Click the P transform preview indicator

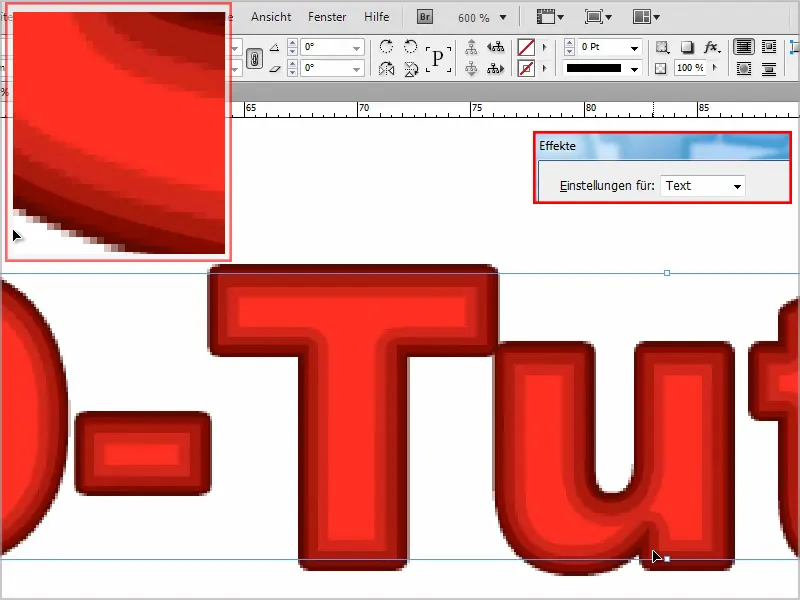[x=438, y=59]
